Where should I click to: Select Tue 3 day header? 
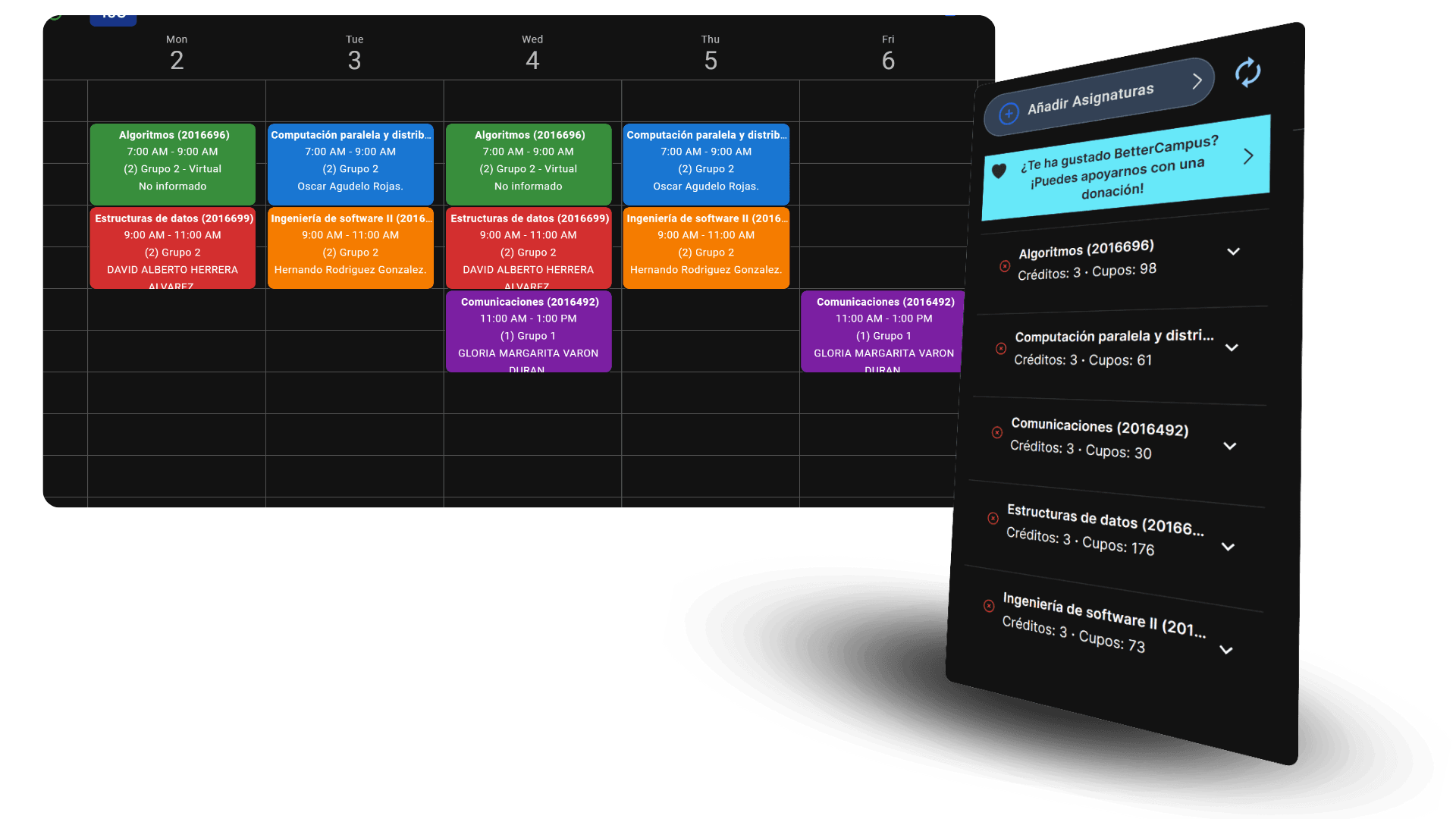click(354, 53)
